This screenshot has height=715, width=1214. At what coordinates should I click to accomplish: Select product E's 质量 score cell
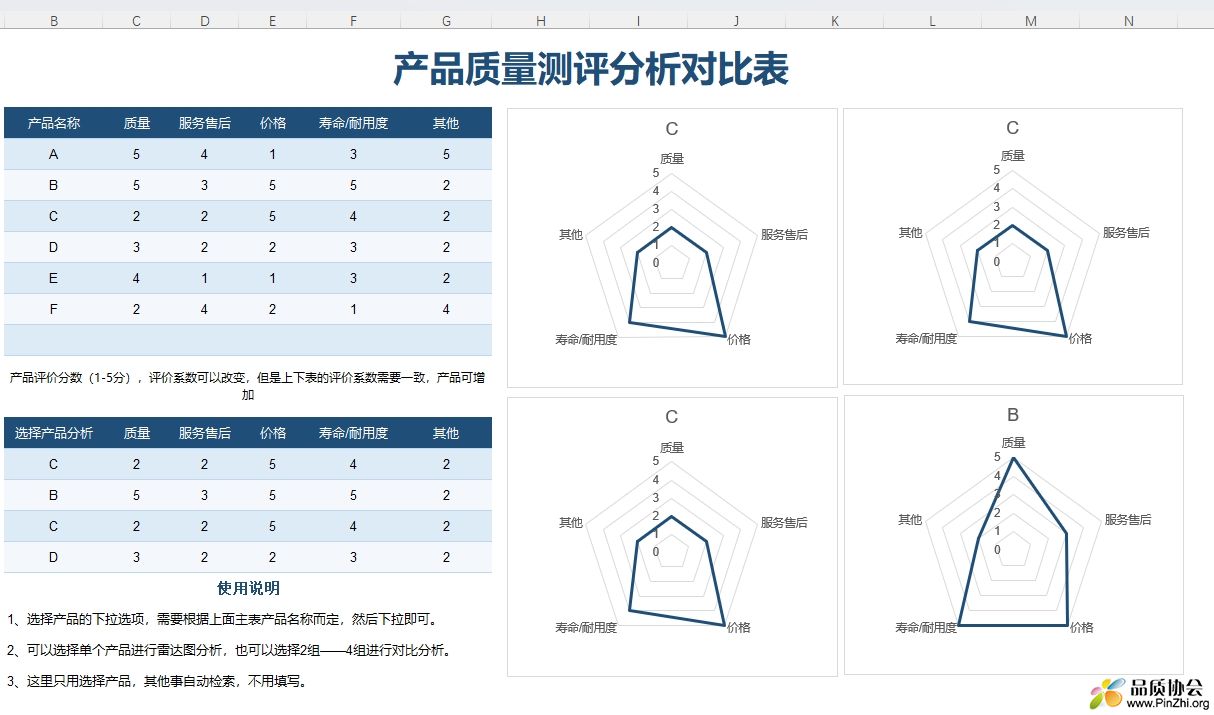pos(137,278)
